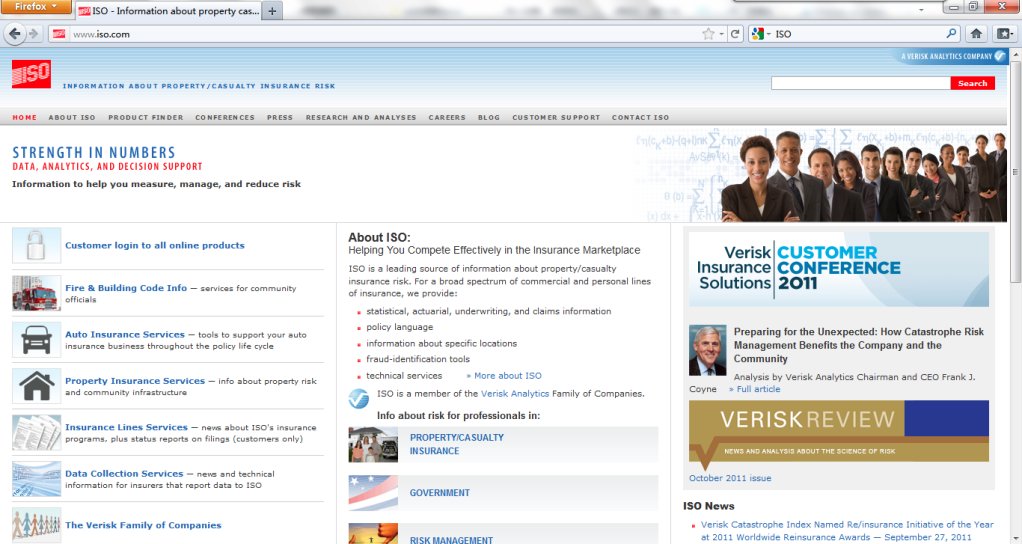Reload the current page
The width and height of the screenshot is (1022, 544).
(735, 34)
